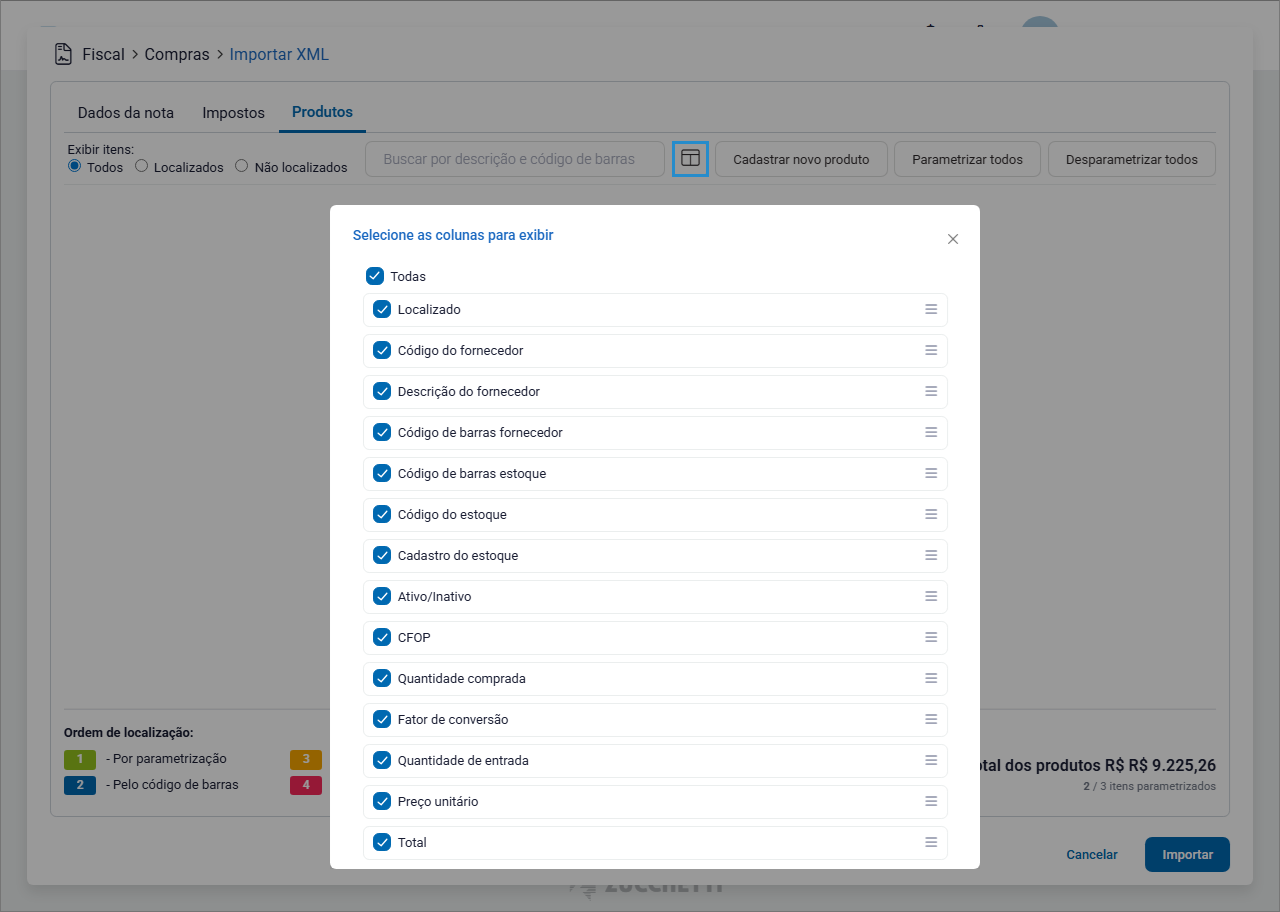Switch to the Dados da nota tab
Image resolution: width=1280 pixels, height=912 pixels.
point(126,113)
